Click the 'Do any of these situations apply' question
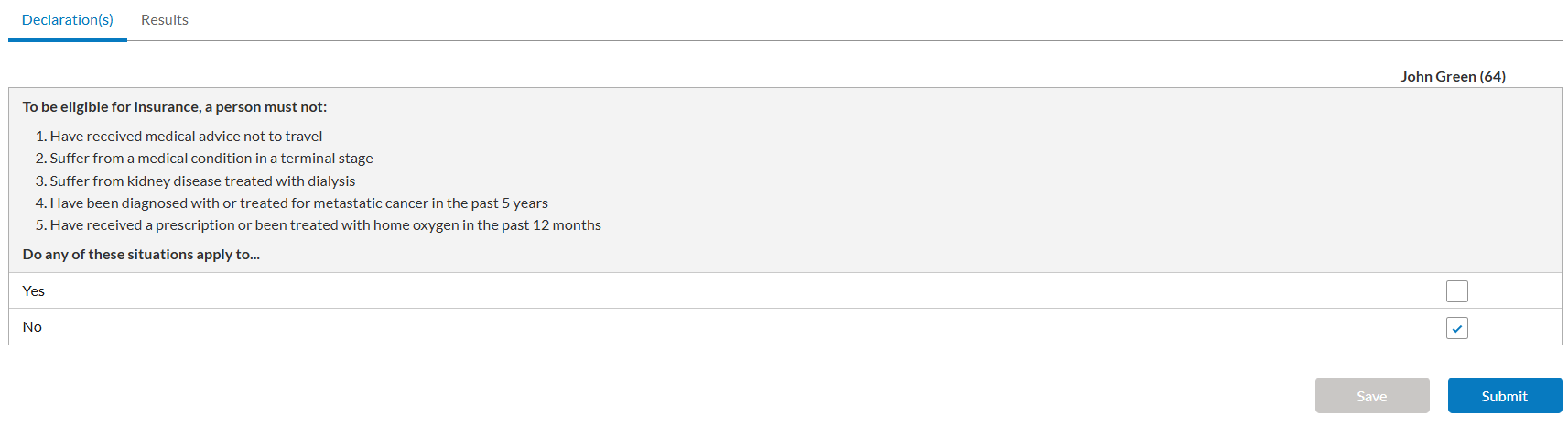This screenshot has height=427, width=1568. (x=141, y=255)
